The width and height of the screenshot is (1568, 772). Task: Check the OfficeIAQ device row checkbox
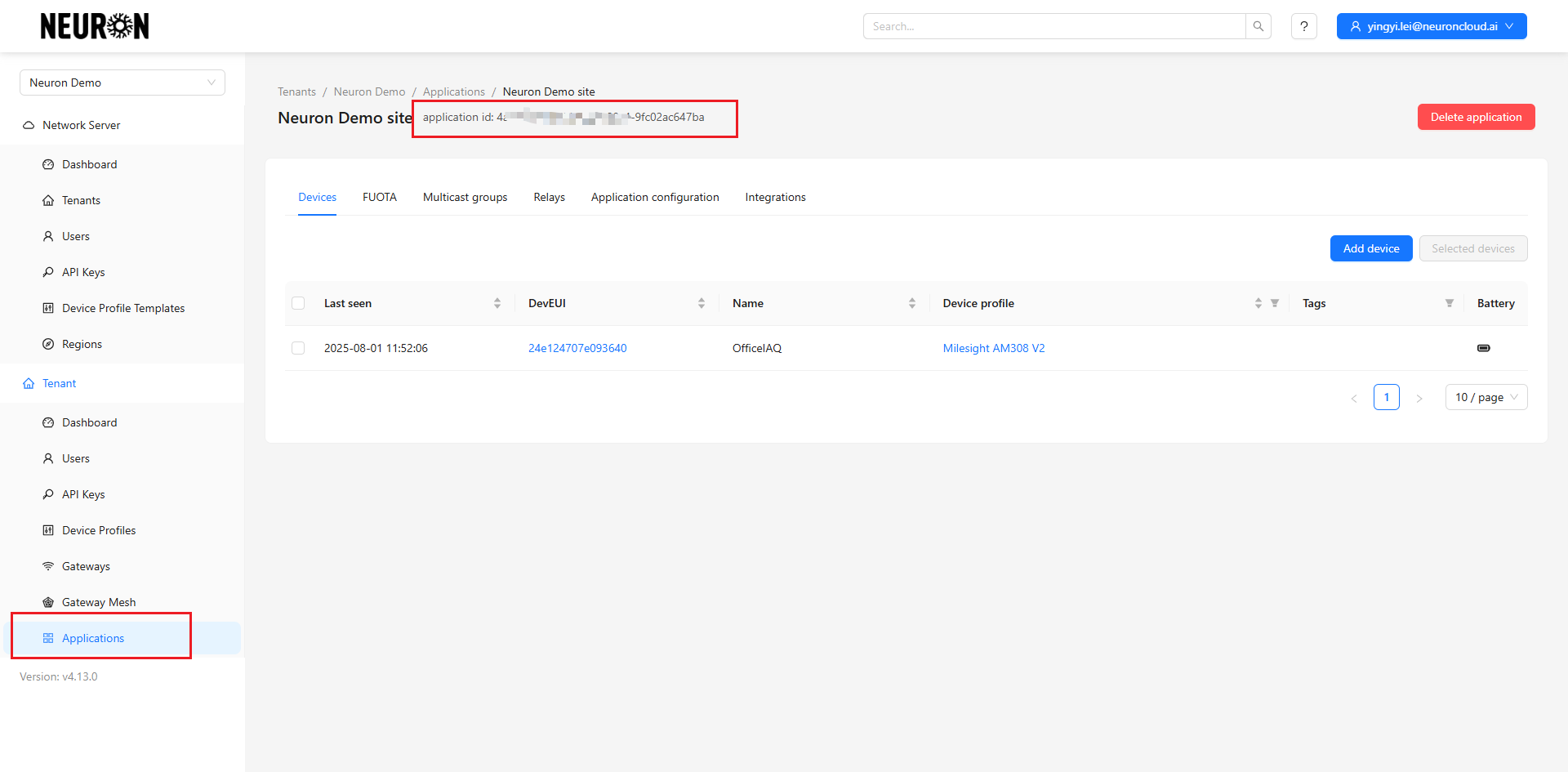(298, 348)
